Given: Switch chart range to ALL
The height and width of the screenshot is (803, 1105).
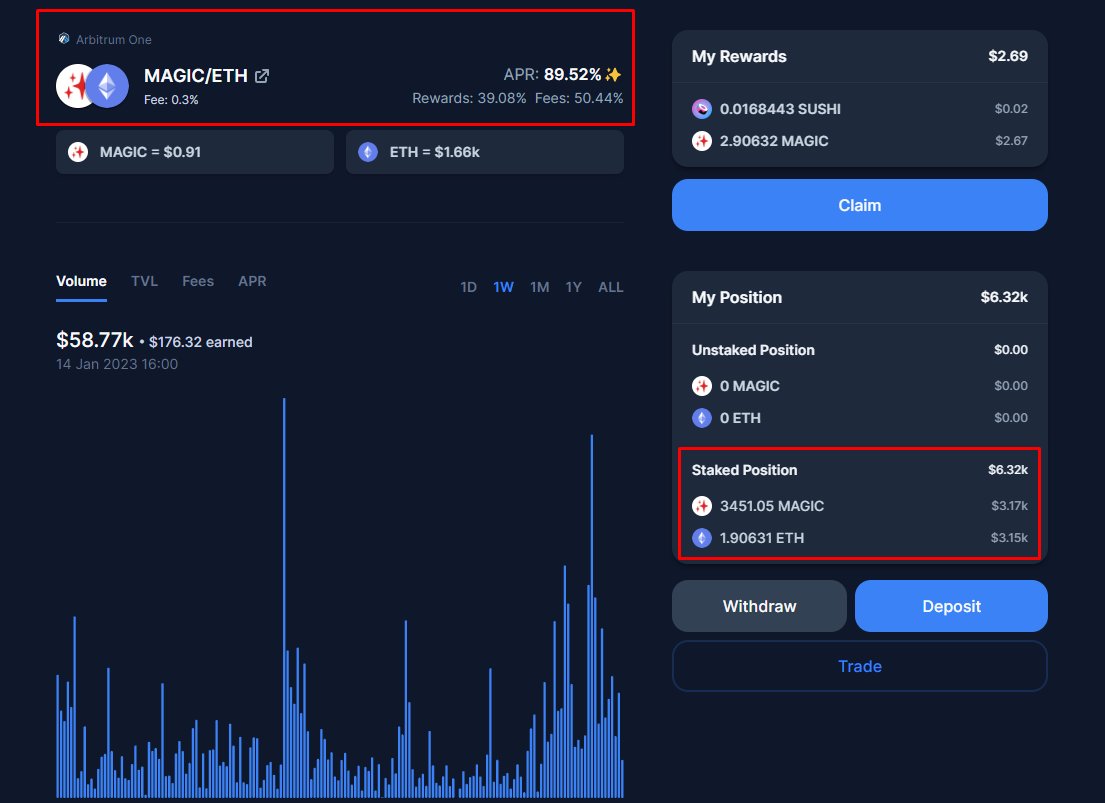Looking at the screenshot, I should (x=610, y=287).
